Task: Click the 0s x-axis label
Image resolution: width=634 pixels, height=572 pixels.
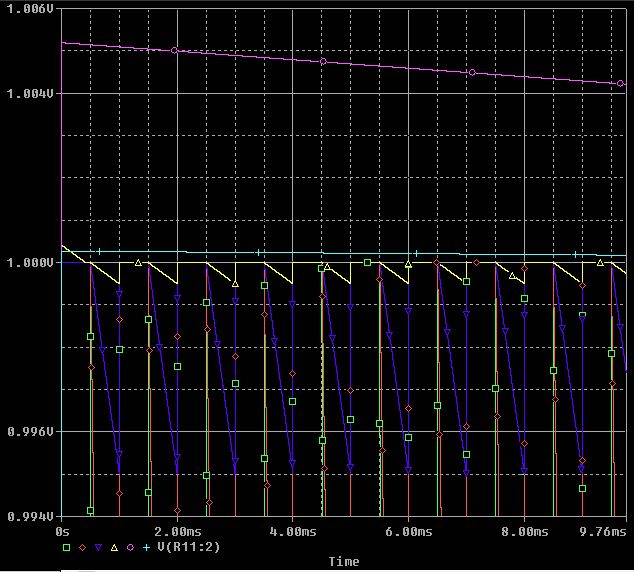Action: pos(62,531)
